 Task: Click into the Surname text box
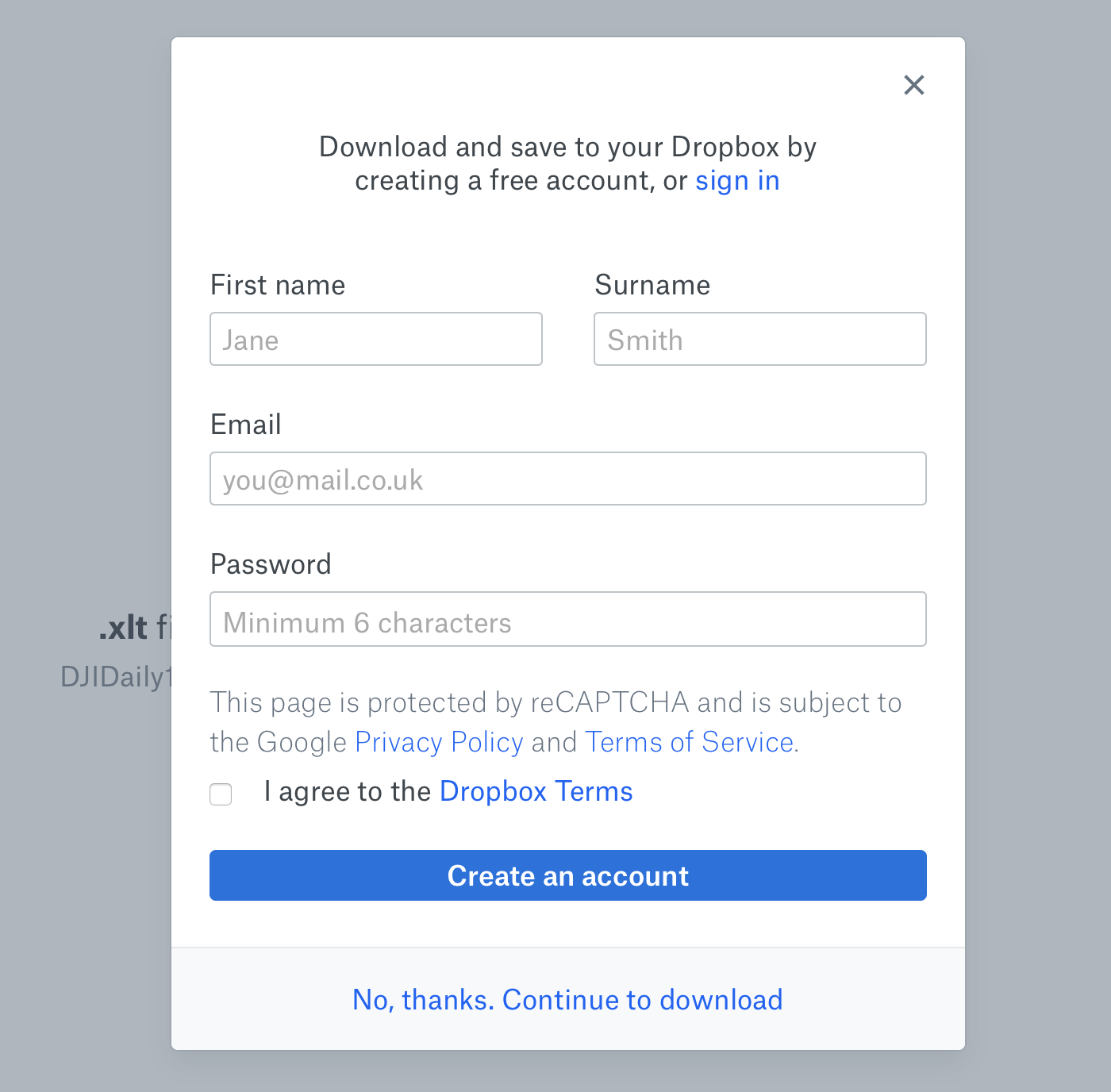click(759, 340)
